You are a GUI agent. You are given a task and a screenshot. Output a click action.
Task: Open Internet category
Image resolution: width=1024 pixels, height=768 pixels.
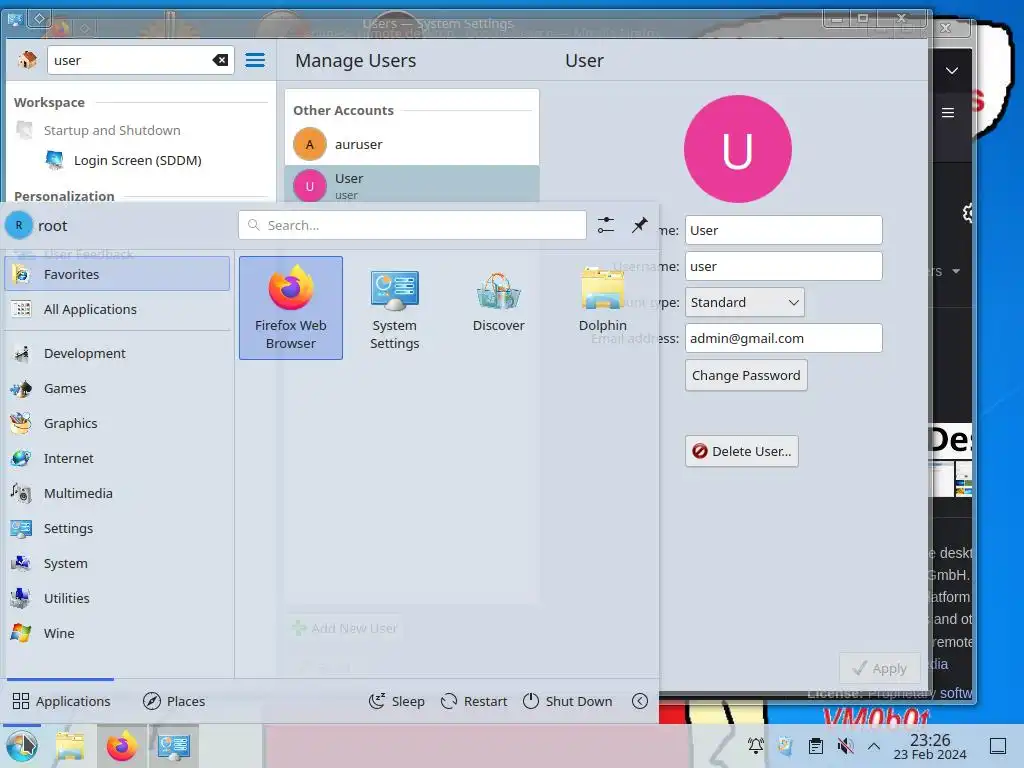[x=118, y=458]
